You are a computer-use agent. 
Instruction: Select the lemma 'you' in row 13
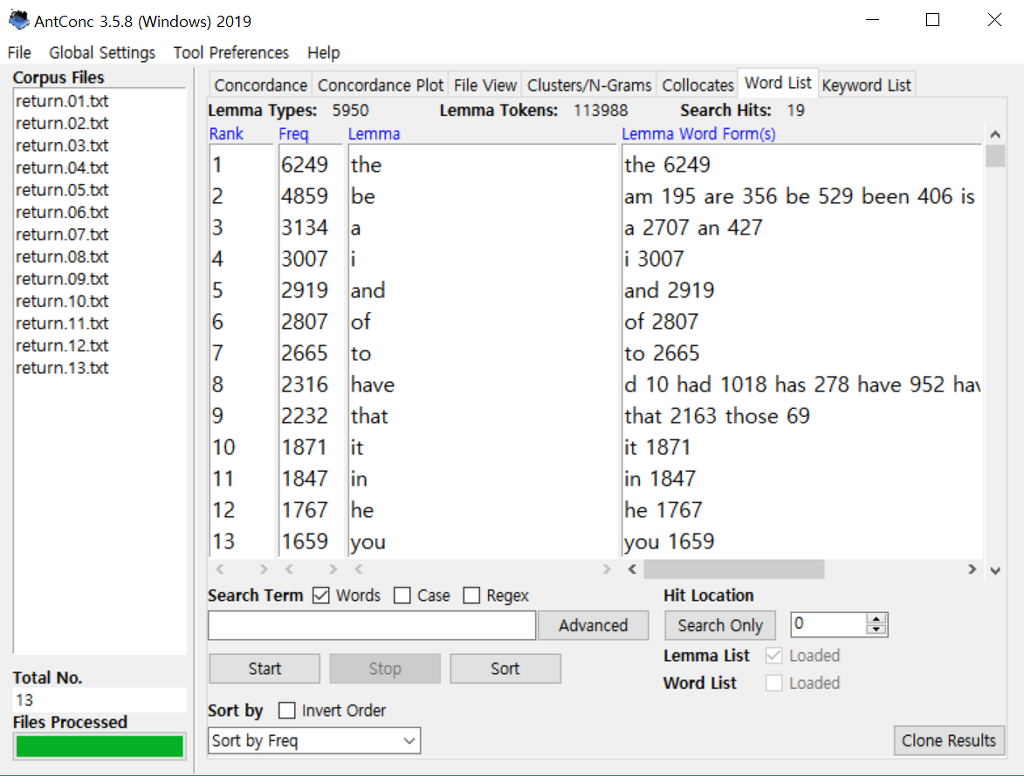[x=368, y=542]
